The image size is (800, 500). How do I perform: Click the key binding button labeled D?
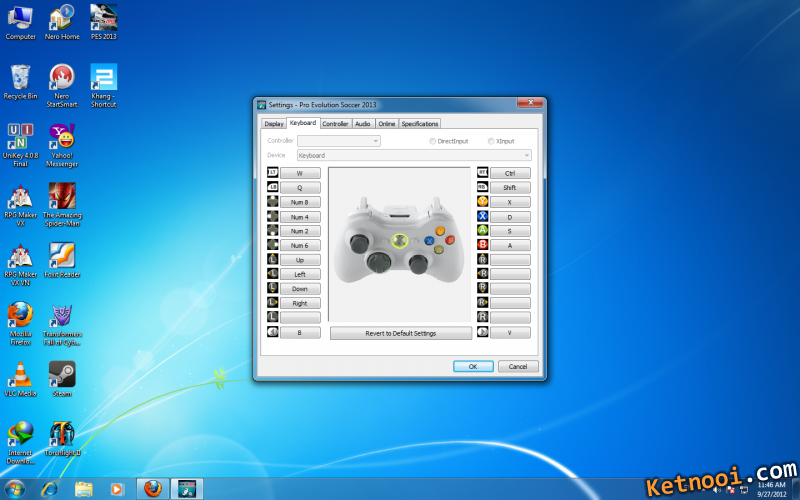[510, 217]
